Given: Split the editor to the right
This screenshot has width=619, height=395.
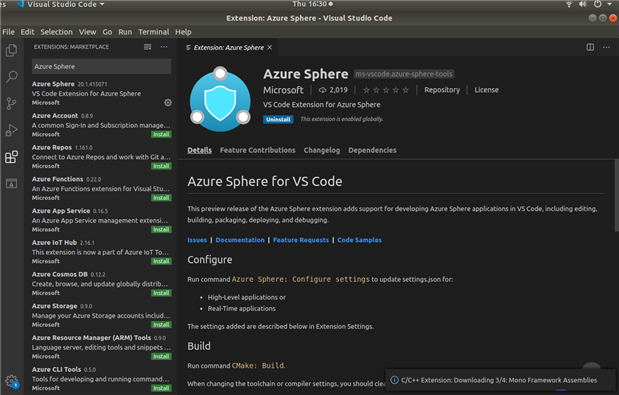Looking at the screenshot, I should click(x=590, y=47).
